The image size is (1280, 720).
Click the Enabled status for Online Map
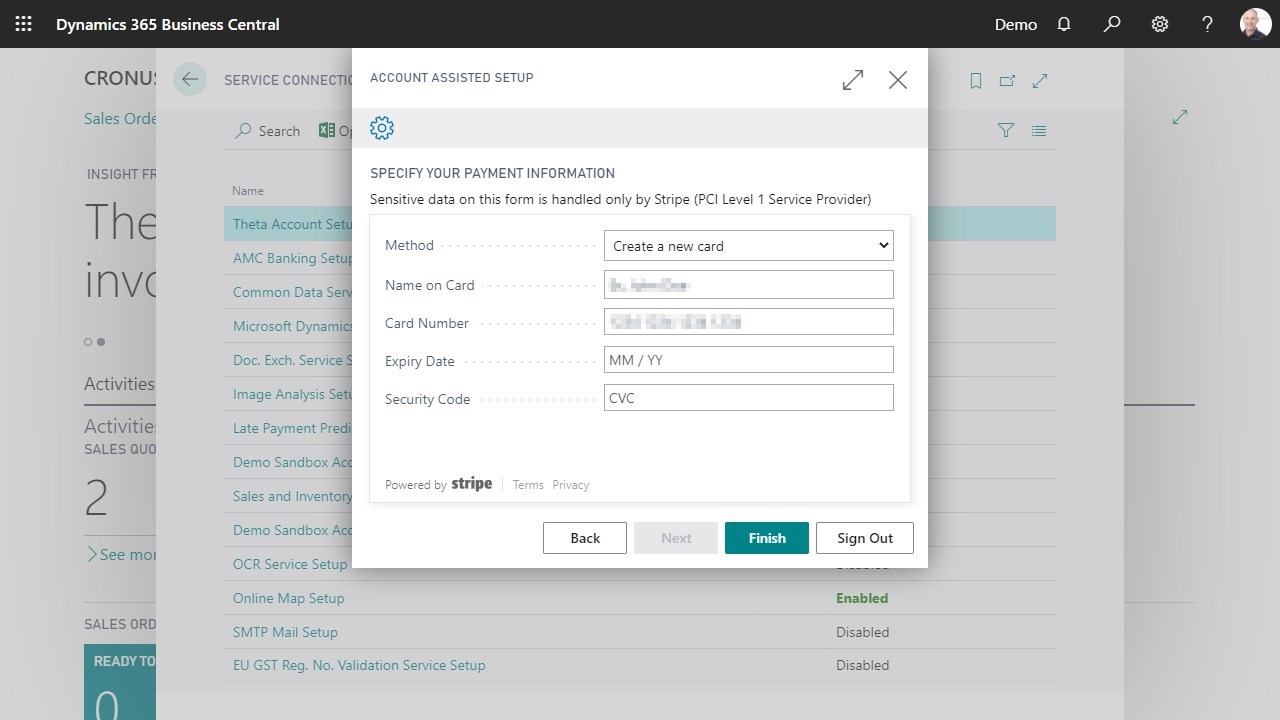click(x=862, y=598)
